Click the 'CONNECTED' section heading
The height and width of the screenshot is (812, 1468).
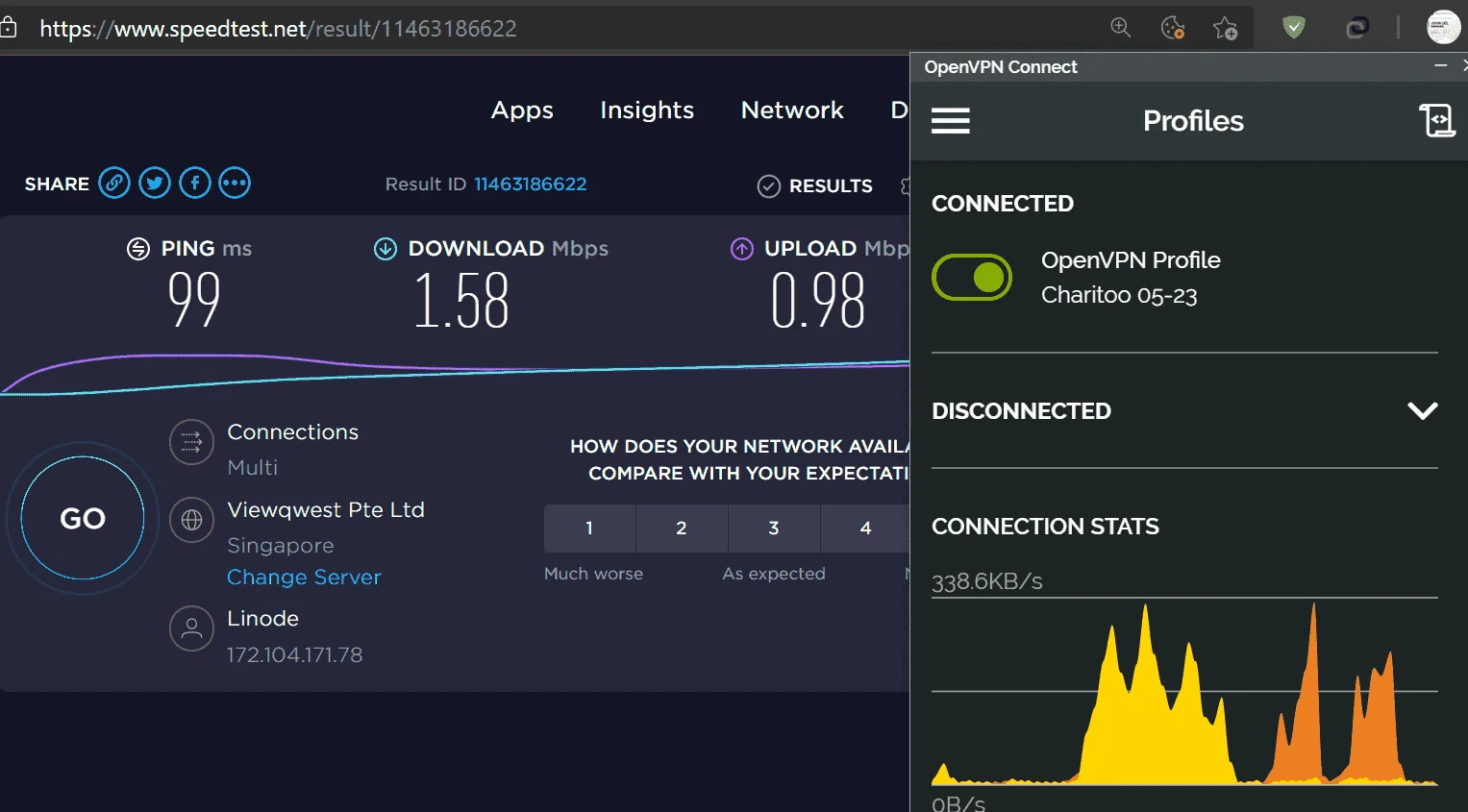(1003, 204)
